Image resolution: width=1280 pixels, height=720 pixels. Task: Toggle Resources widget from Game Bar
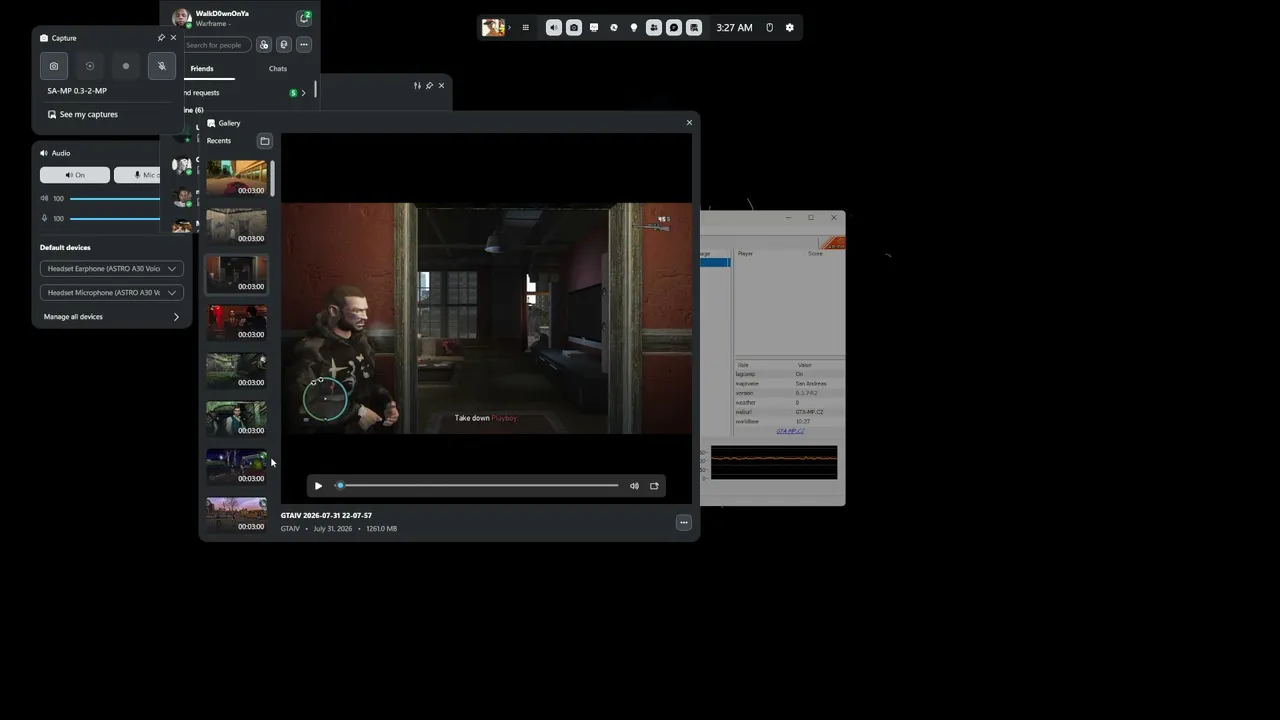614,28
